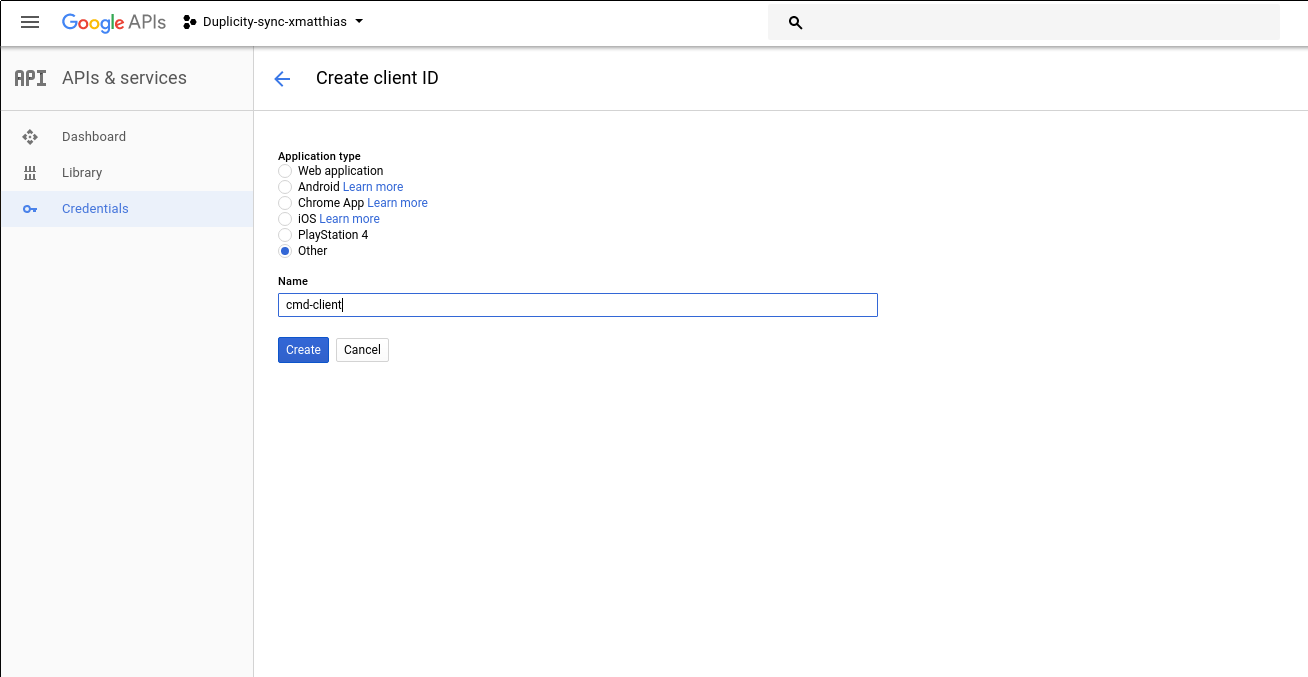Select the Android radio button
The width and height of the screenshot is (1308, 677).
(285, 187)
